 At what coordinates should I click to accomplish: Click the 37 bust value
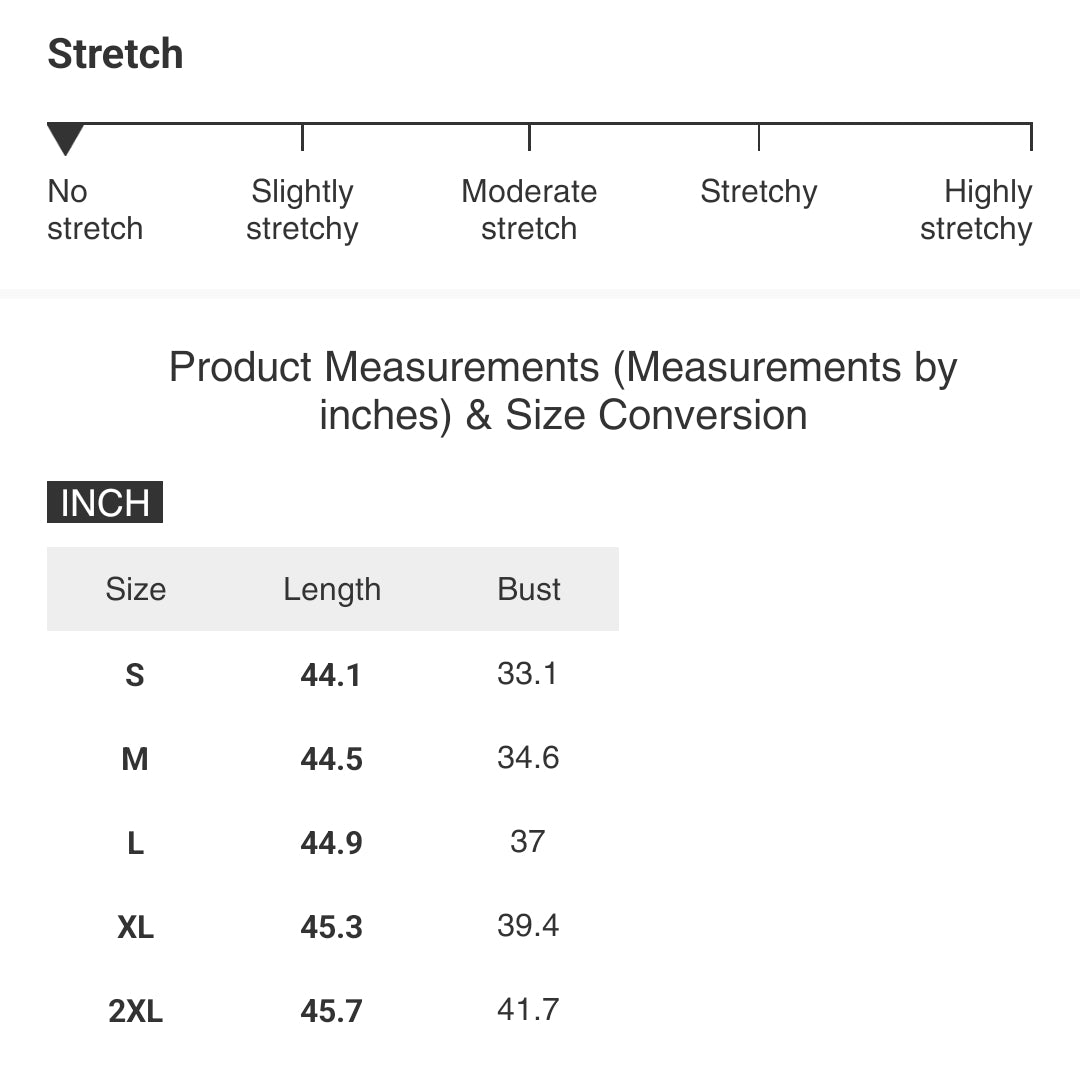[x=528, y=842]
